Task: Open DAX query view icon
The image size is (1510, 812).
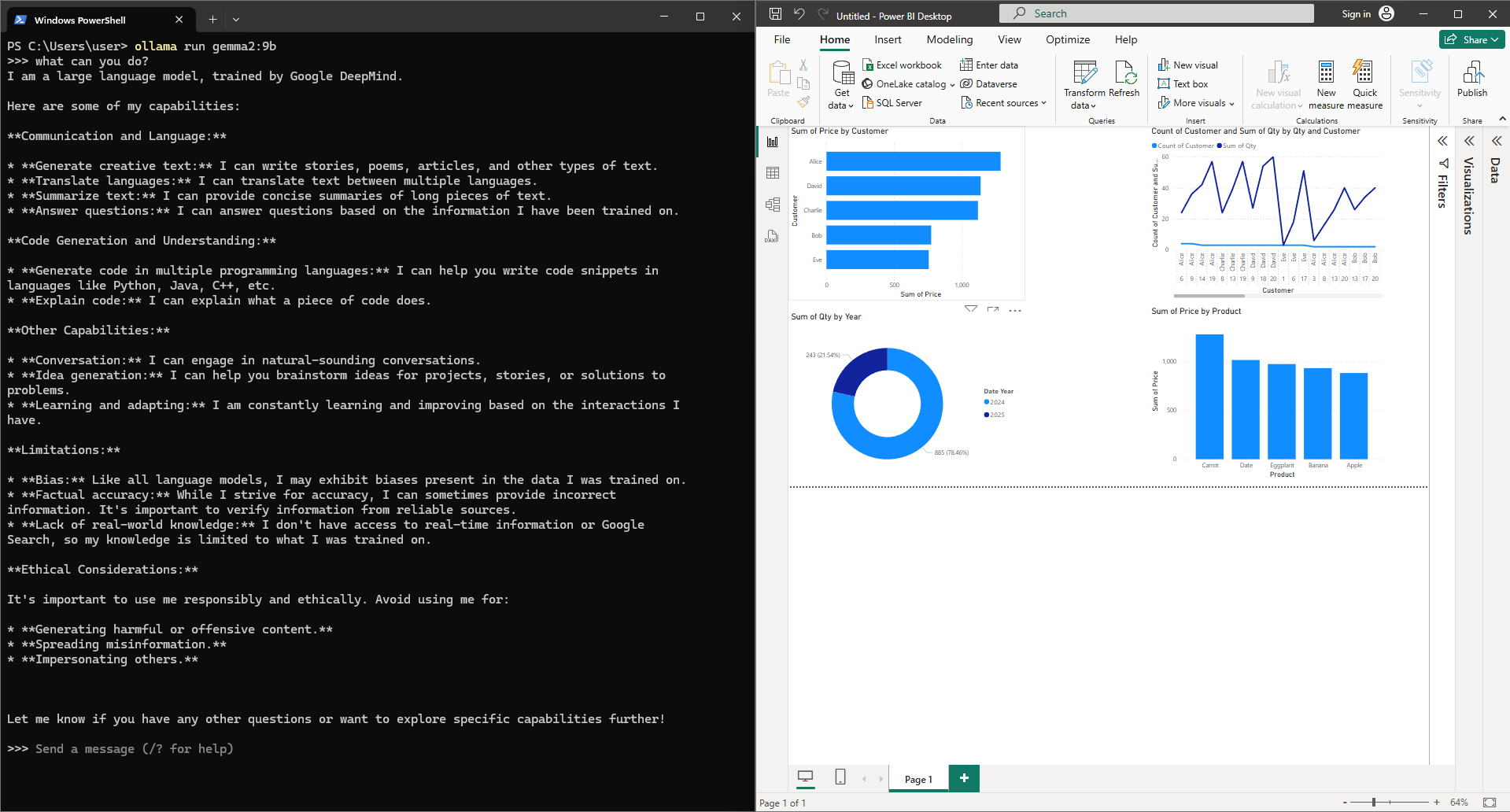Action: (773, 236)
